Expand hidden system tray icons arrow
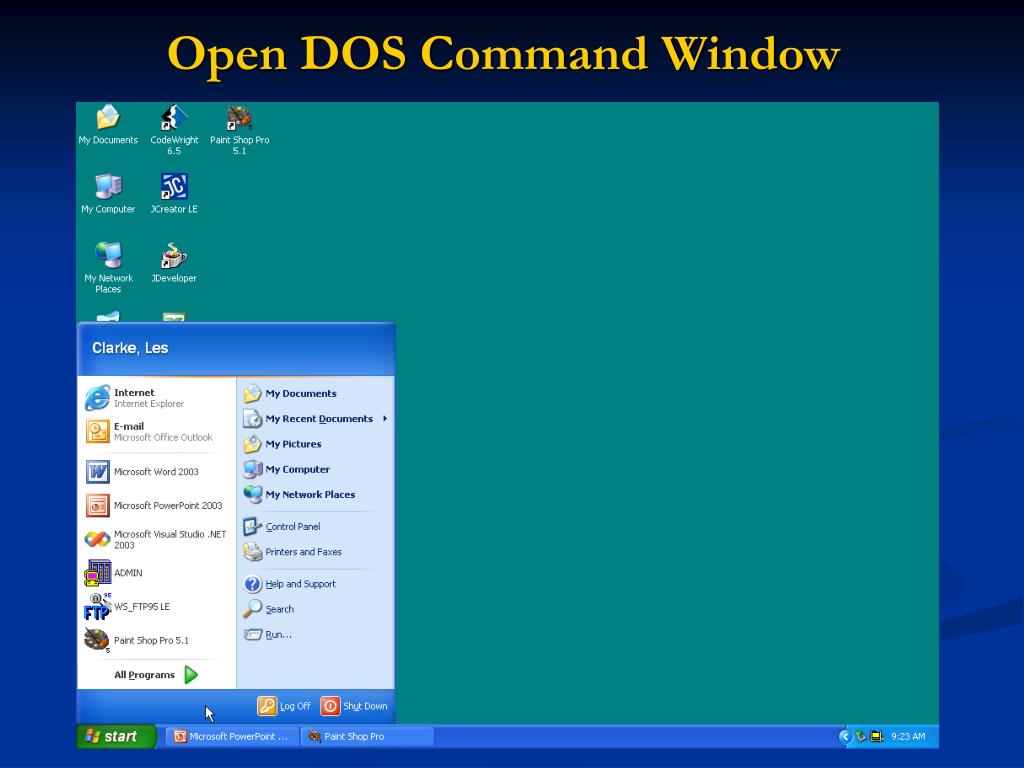This screenshot has width=1024, height=768. pyautogui.click(x=845, y=737)
